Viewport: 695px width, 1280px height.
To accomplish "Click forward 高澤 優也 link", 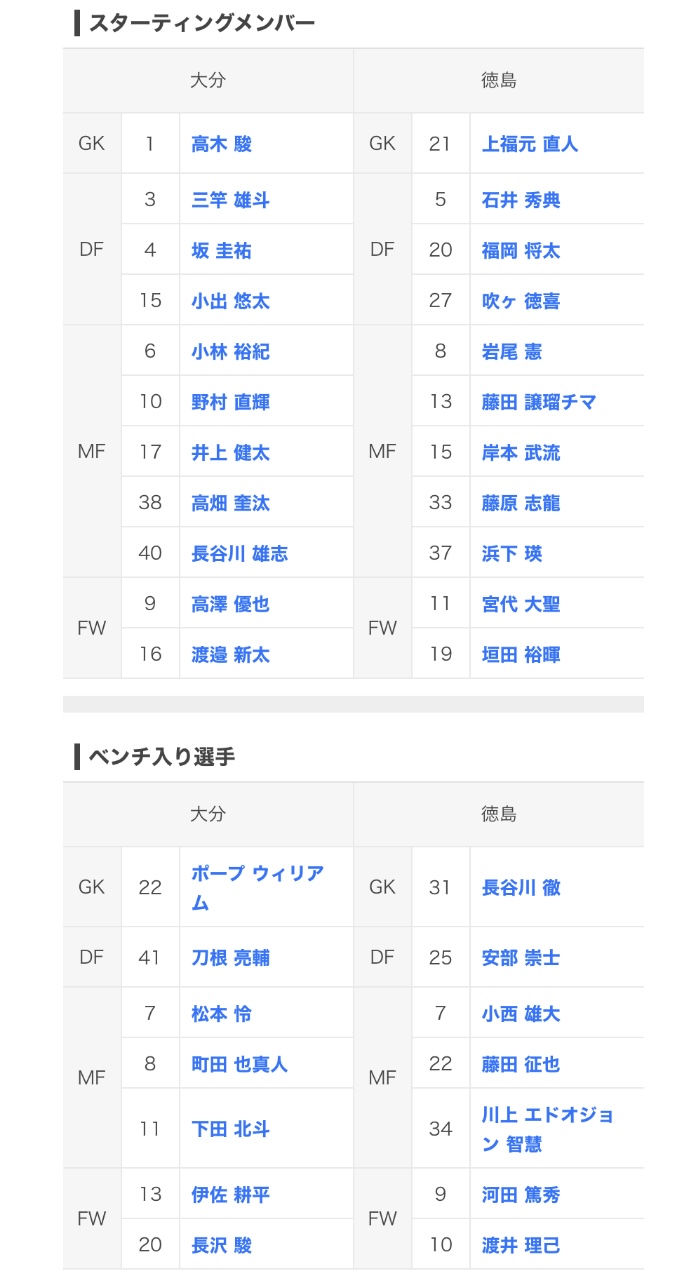I will [x=230, y=604].
